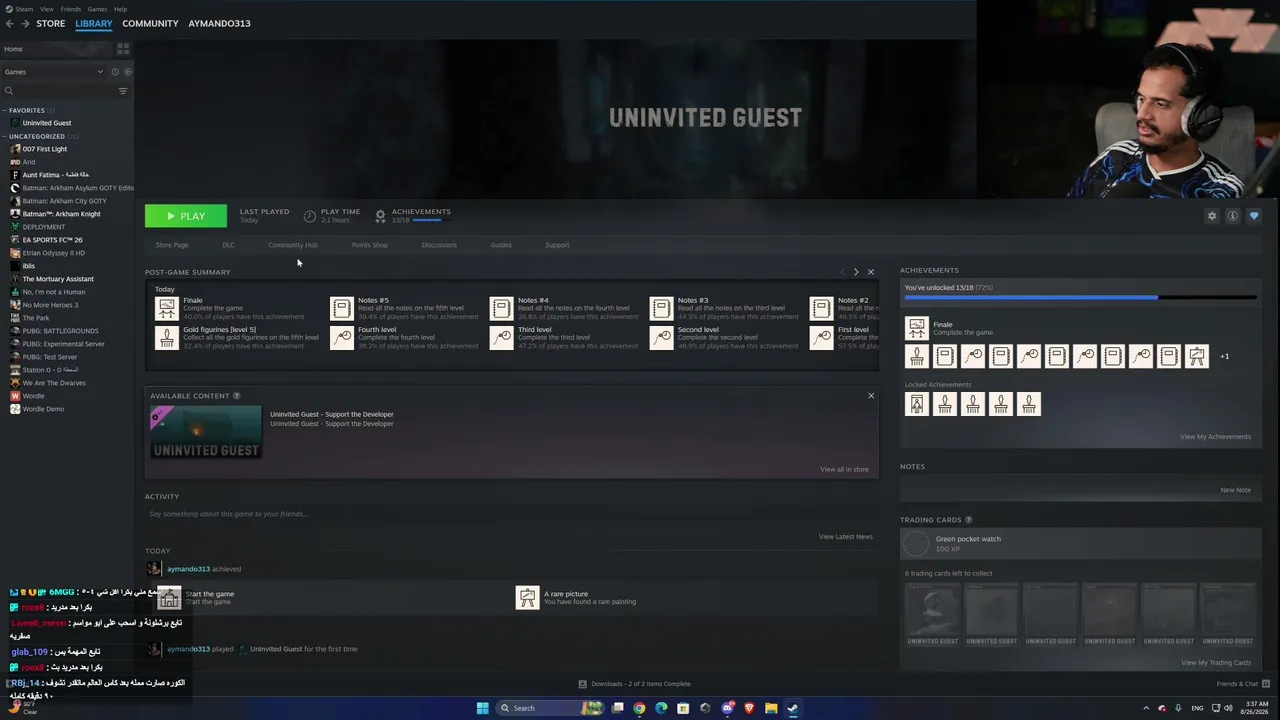1280x720 pixels.
Task: Click the Notes #4 achievement icon
Action: tap(502, 308)
